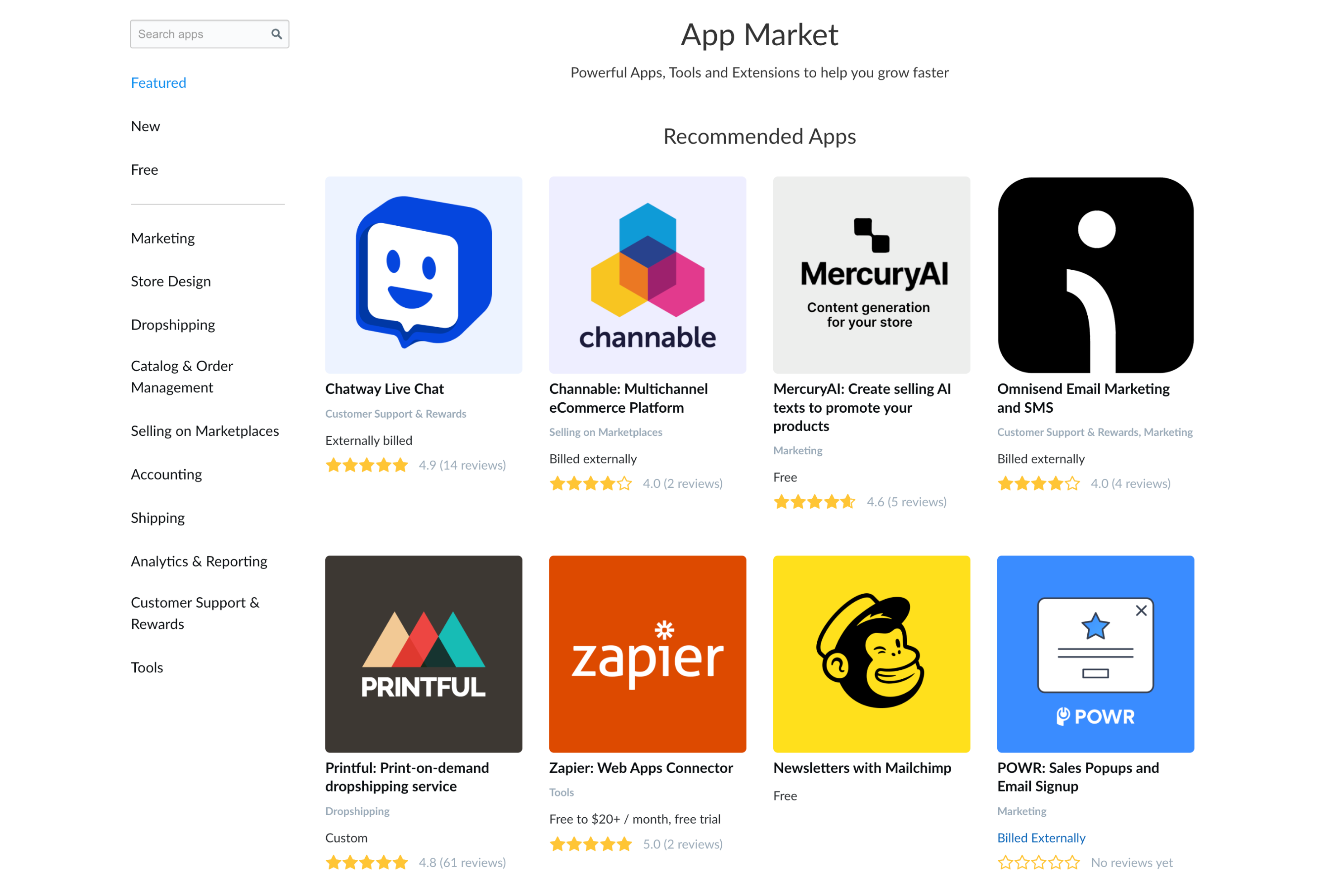
Task: Select the Tools category in sidebar
Action: click(x=147, y=667)
